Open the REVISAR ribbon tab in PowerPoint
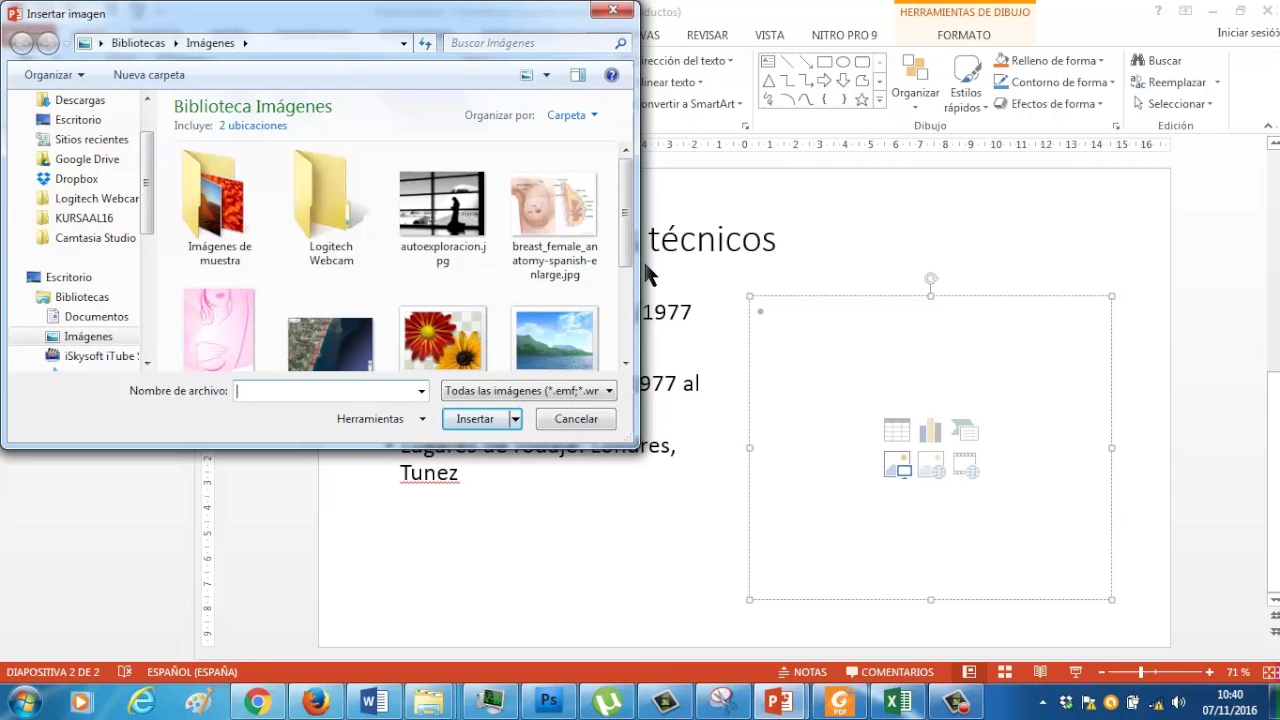The width and height of the screenshot is (1280, 720). [x=707, y=35]
